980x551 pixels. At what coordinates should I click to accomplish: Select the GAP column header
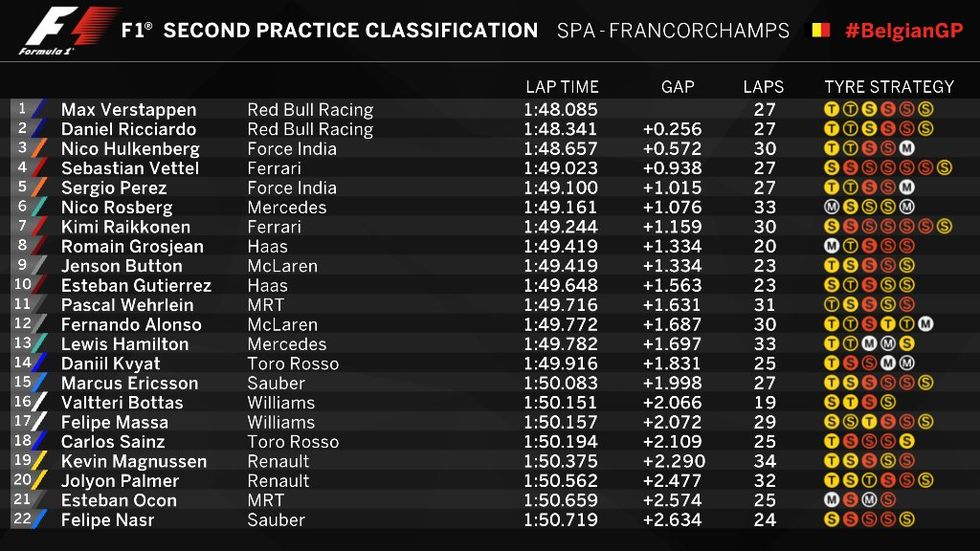coord(678,87)
